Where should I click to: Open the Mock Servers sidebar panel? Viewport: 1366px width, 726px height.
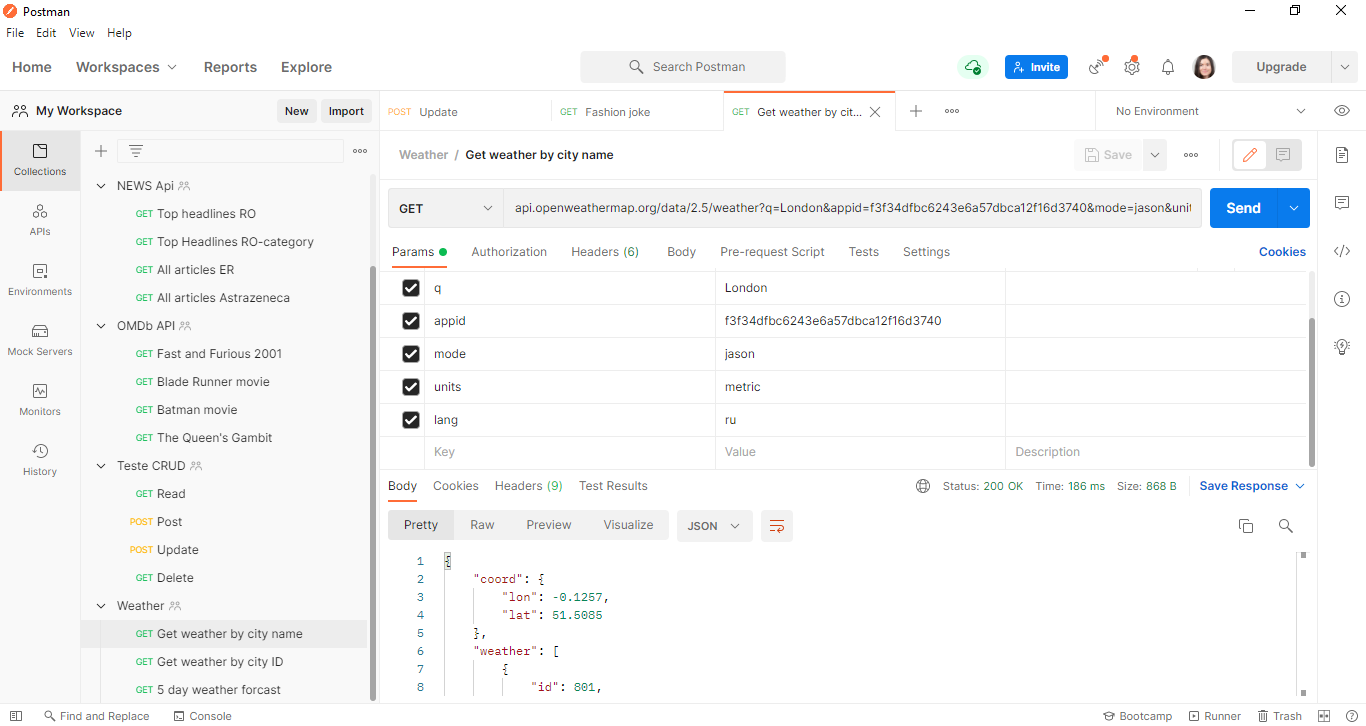point(40,340)
